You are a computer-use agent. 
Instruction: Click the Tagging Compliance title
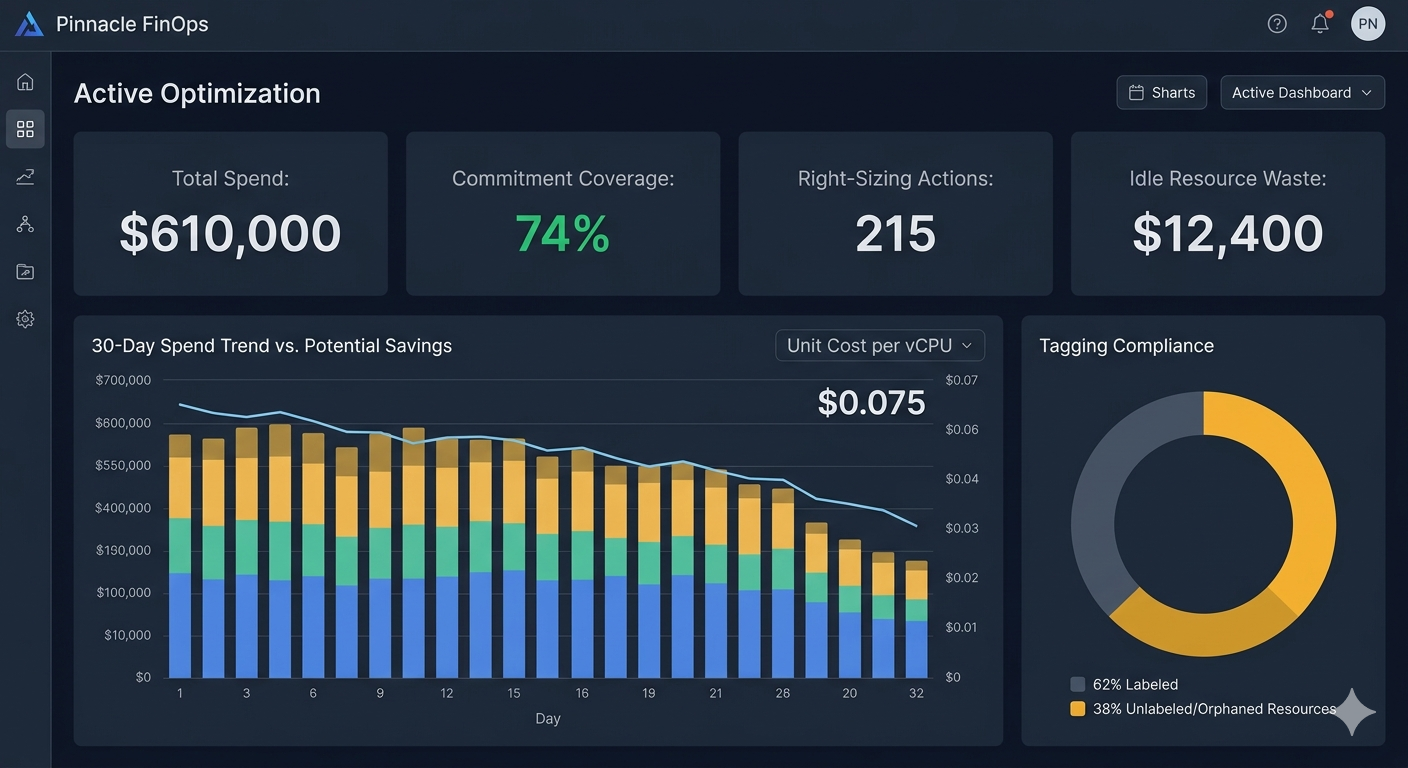pos(1126,346)
